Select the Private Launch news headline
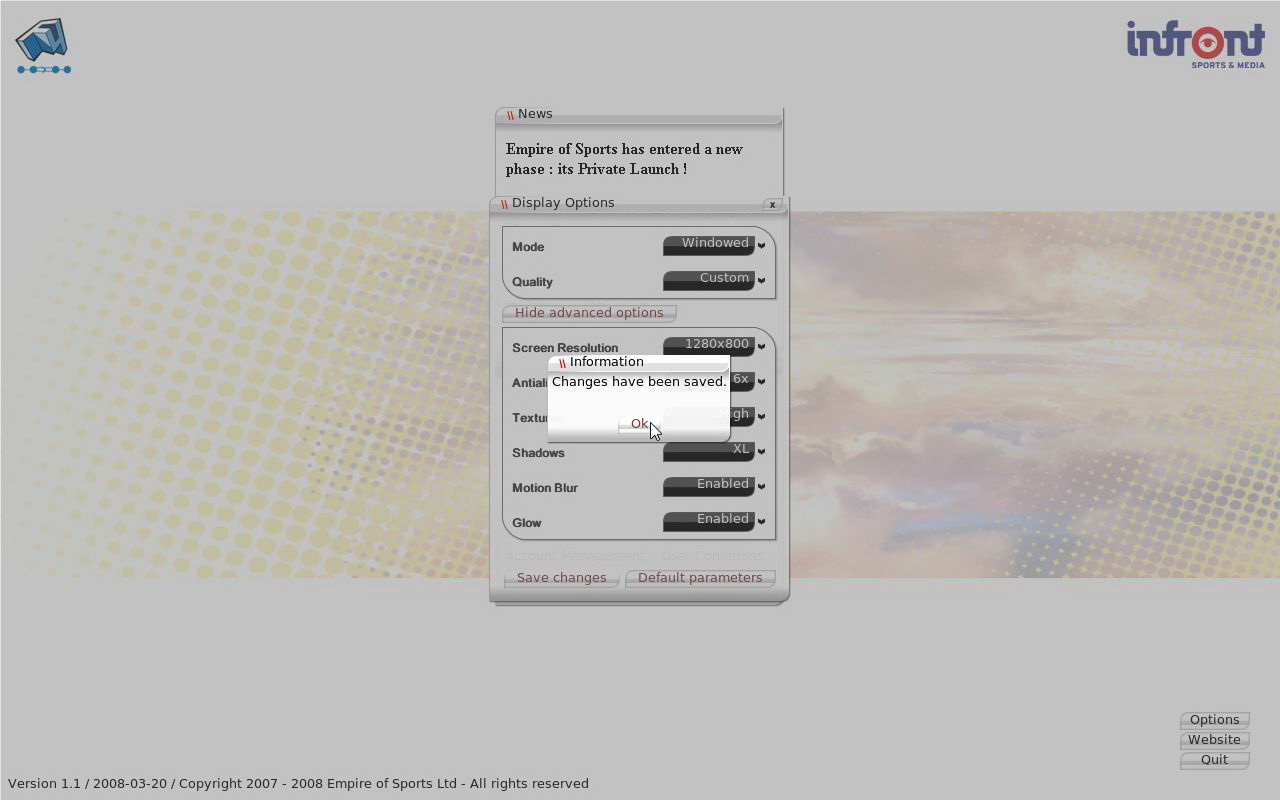 624,159
